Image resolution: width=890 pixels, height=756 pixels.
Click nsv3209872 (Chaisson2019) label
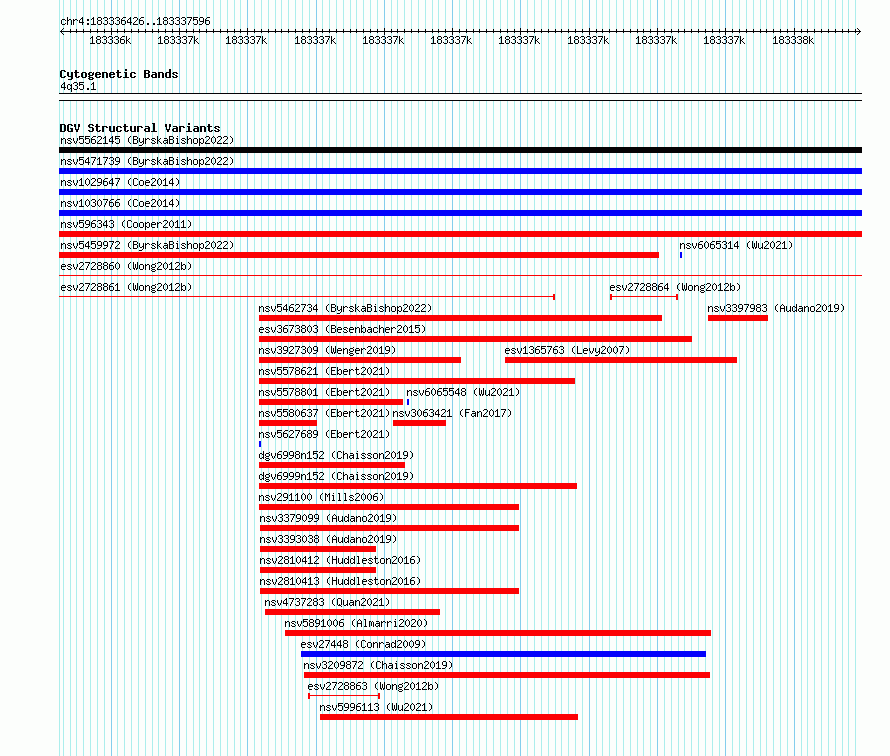[378, 665]
